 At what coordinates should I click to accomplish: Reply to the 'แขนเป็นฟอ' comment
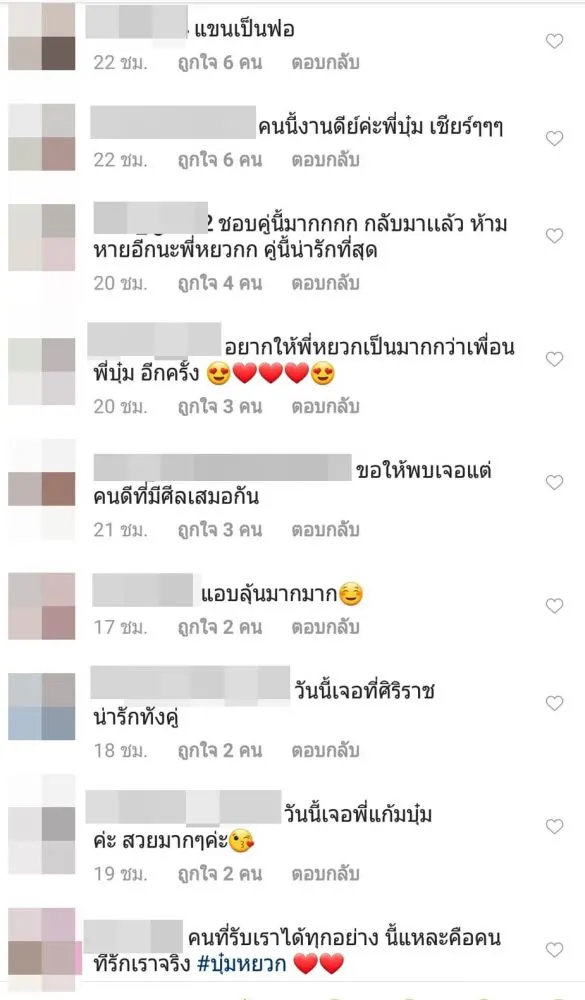coord(325,62)
